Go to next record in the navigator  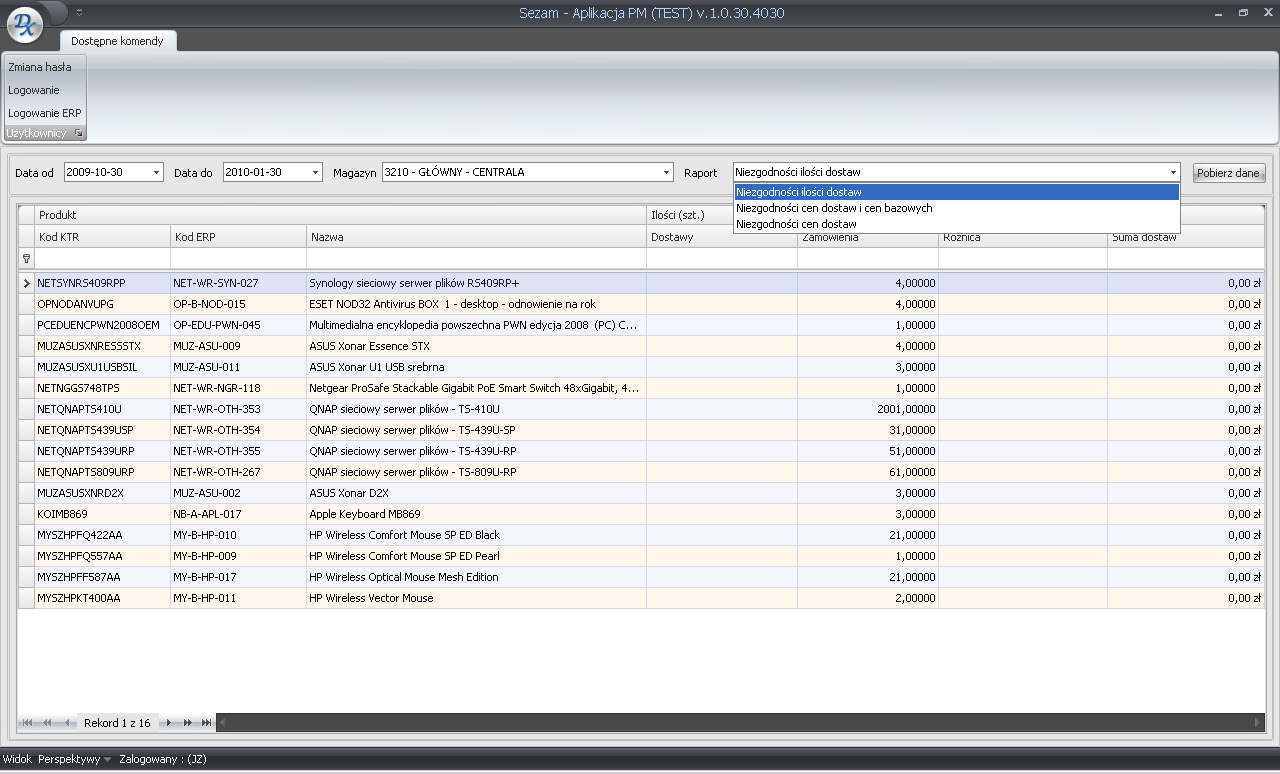(x=169, y=722)
